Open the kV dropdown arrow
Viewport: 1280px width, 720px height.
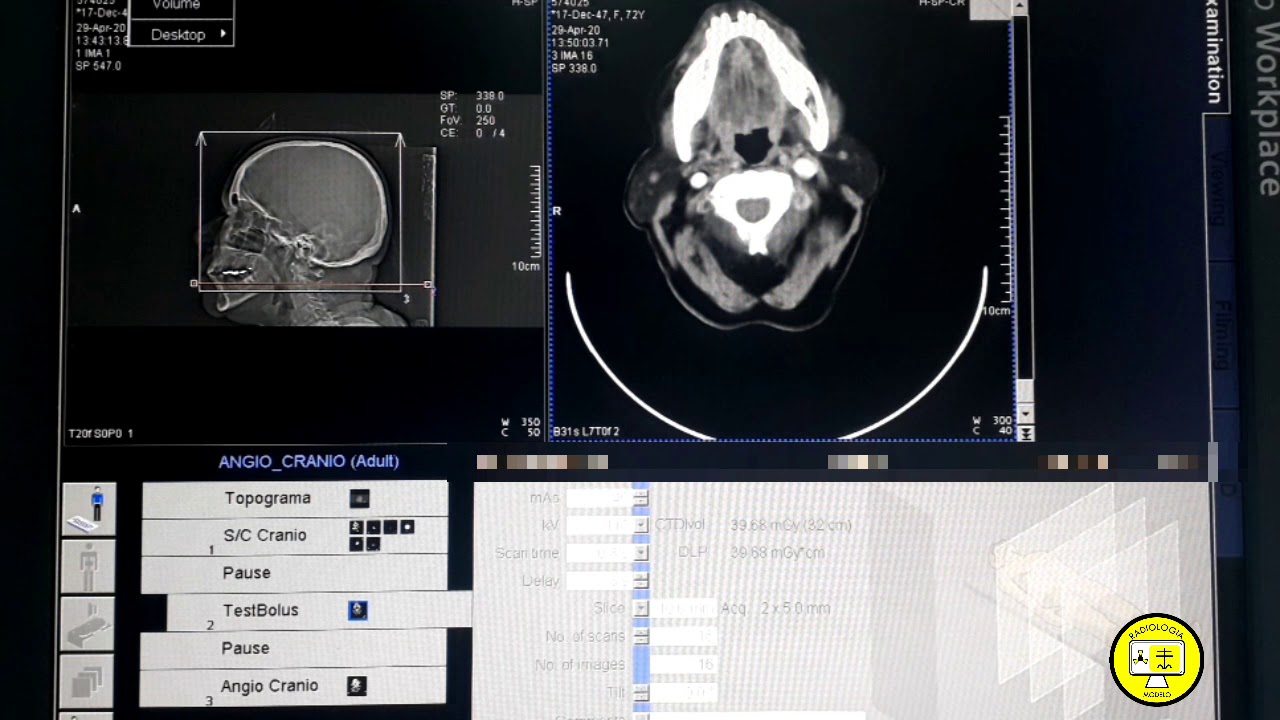(x=640, y=524)
